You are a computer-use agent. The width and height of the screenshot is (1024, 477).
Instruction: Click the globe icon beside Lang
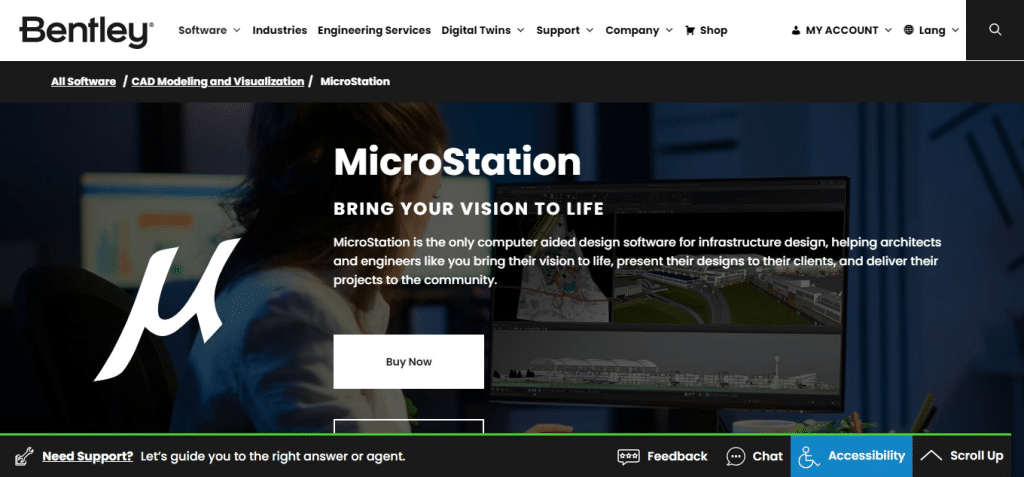point(908,30)
